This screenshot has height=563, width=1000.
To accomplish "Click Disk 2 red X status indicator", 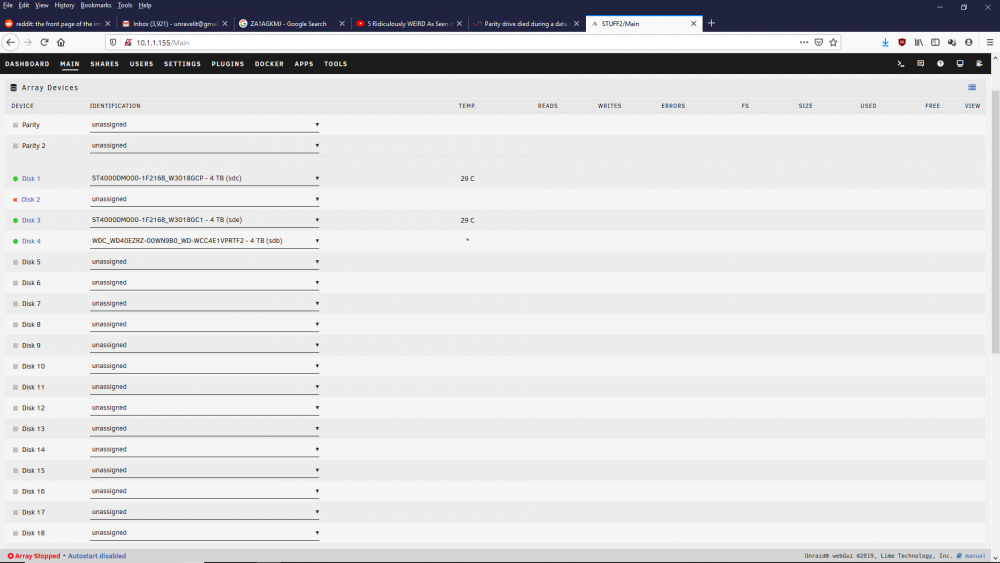I will click(15, 200).
